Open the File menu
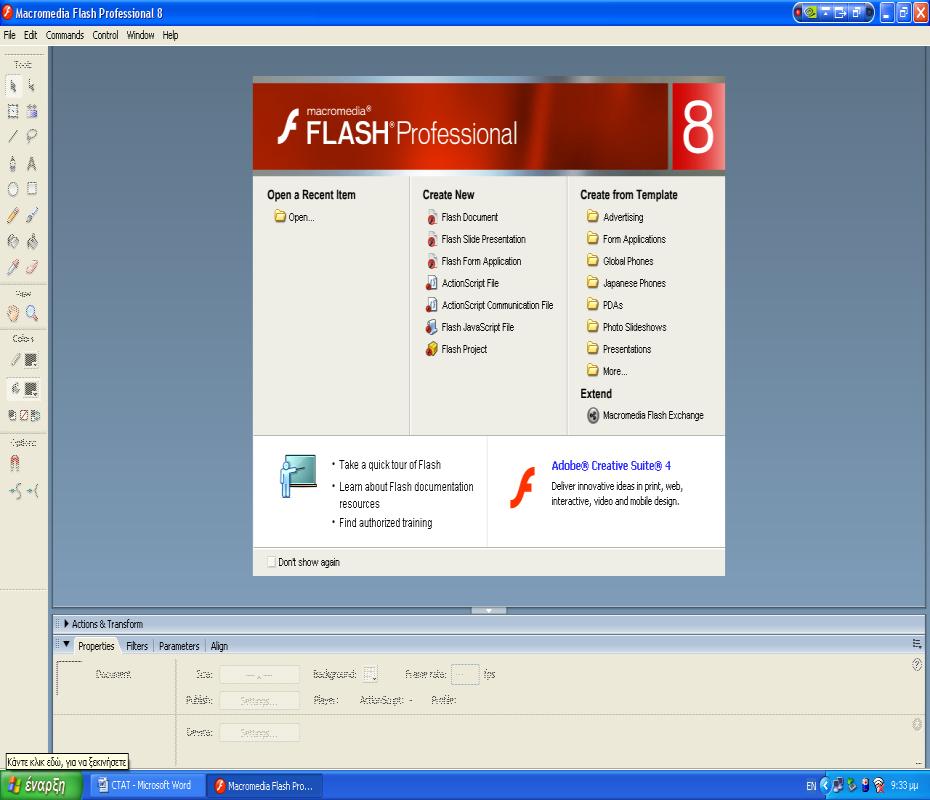Viewport: 930px width, 800px height. 9,35
